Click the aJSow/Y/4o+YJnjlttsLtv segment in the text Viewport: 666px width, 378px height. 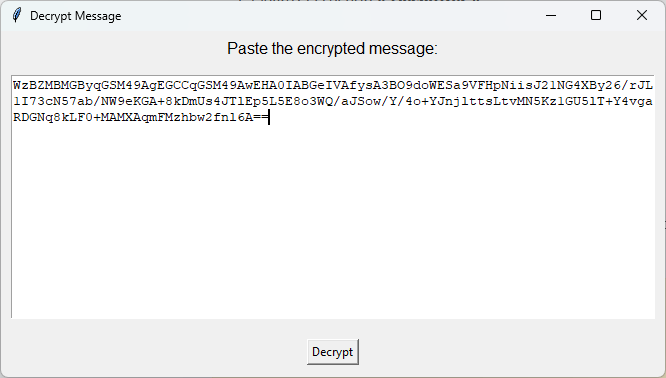pos(429,102)
